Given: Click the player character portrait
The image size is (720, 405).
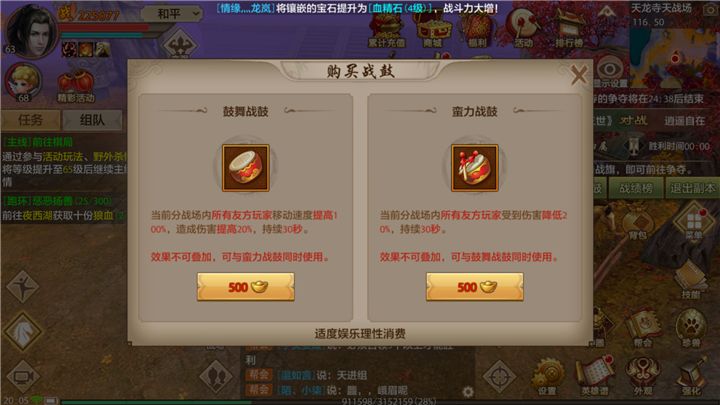Looking at the screenshot, I should point(31,32).
